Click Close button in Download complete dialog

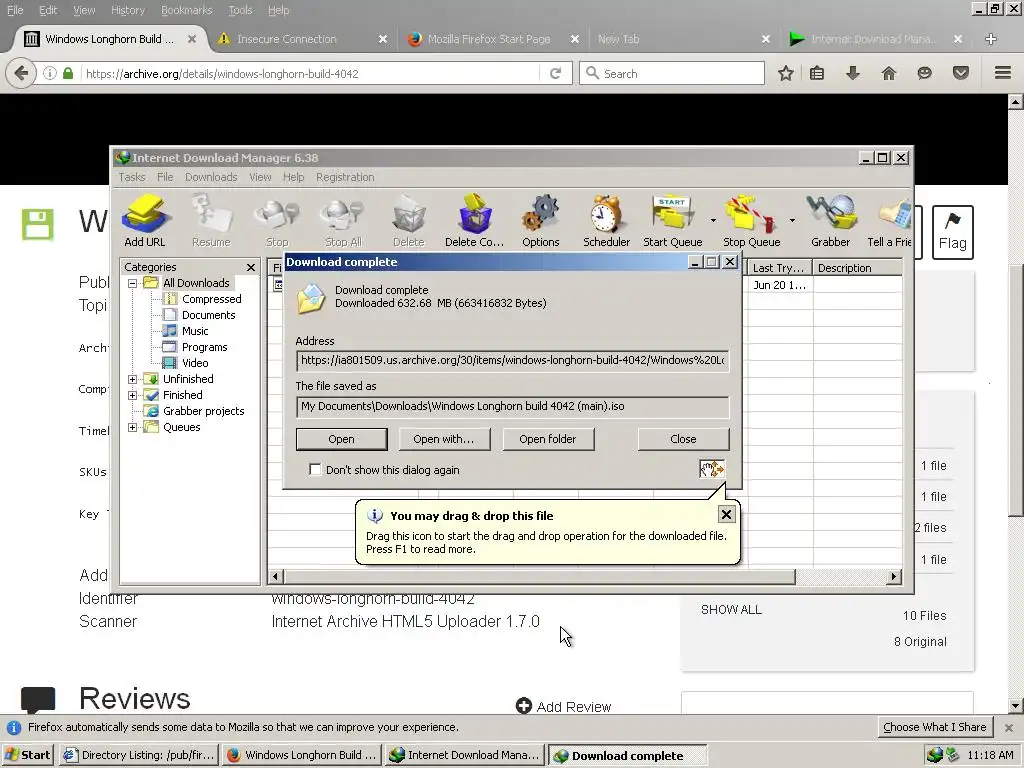[x=683, y=439]
